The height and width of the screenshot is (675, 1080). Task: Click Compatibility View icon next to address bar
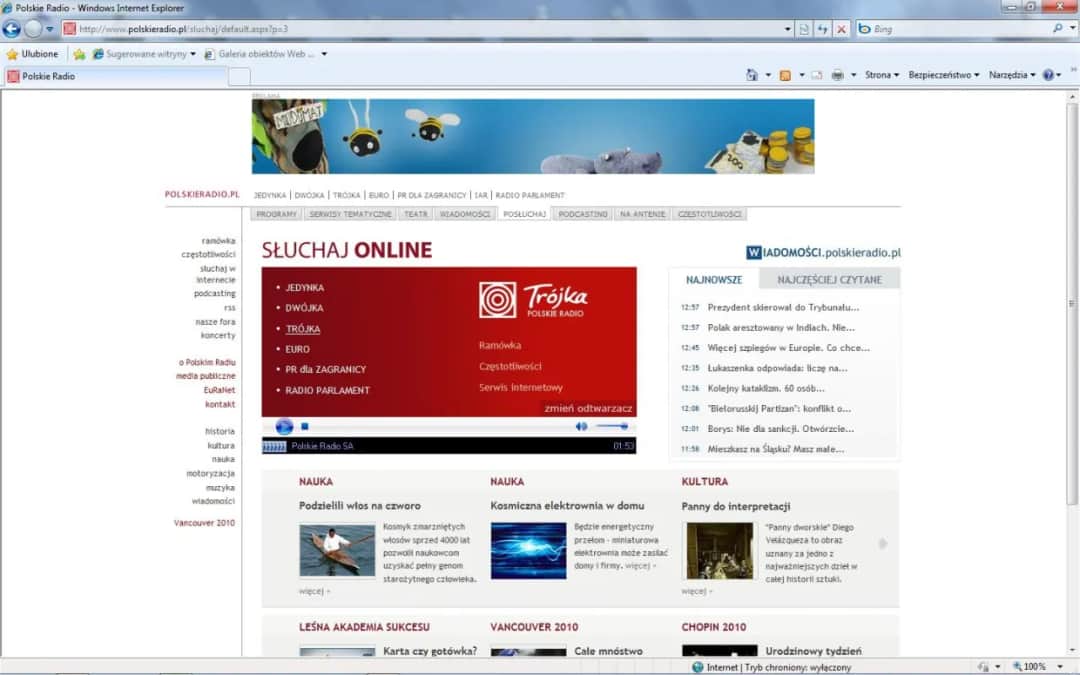[803, 28]
